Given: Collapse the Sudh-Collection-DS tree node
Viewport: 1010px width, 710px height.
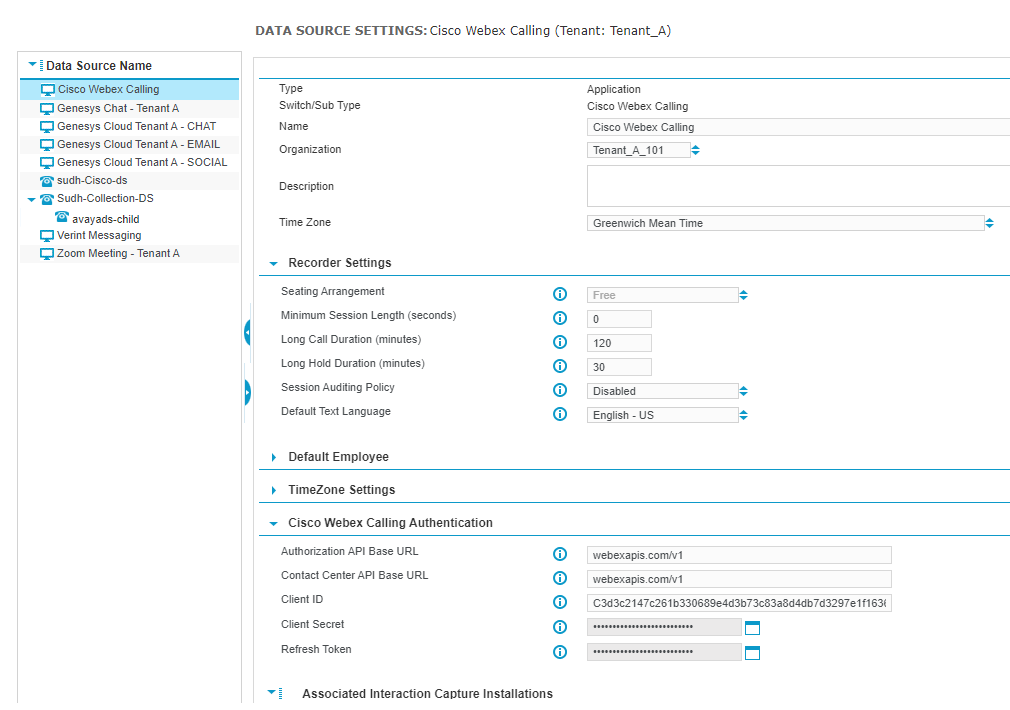Looking at the screenshot, I should [x=33, y=198].
